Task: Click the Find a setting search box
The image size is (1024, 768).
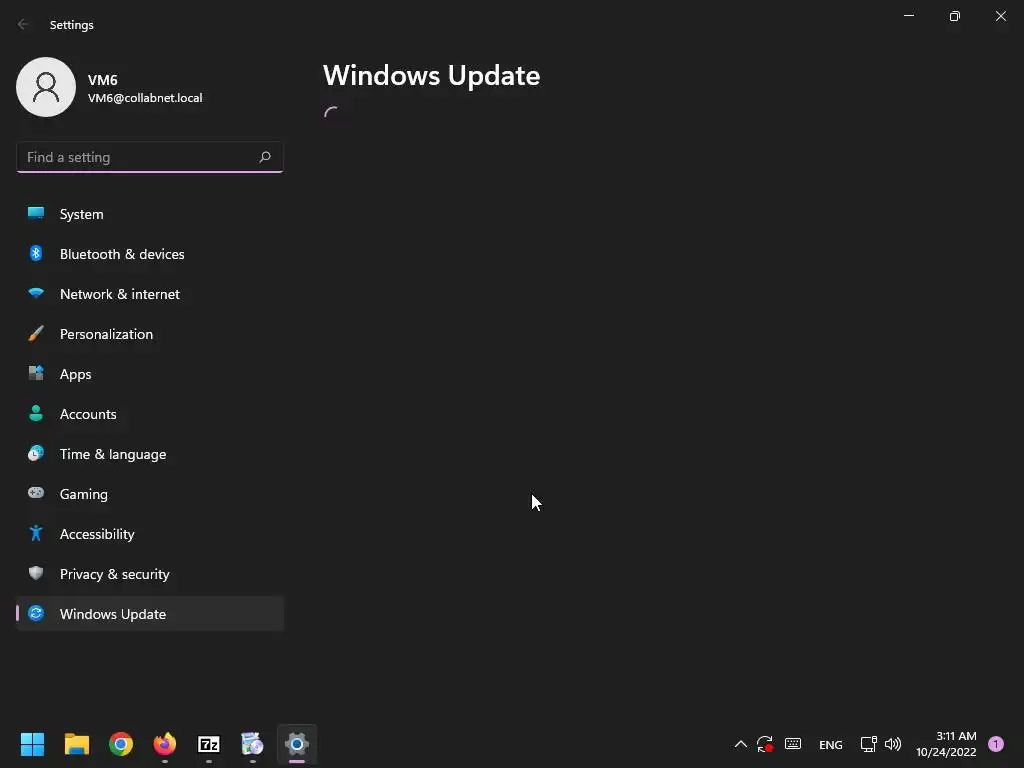Action: click(150, 157)
